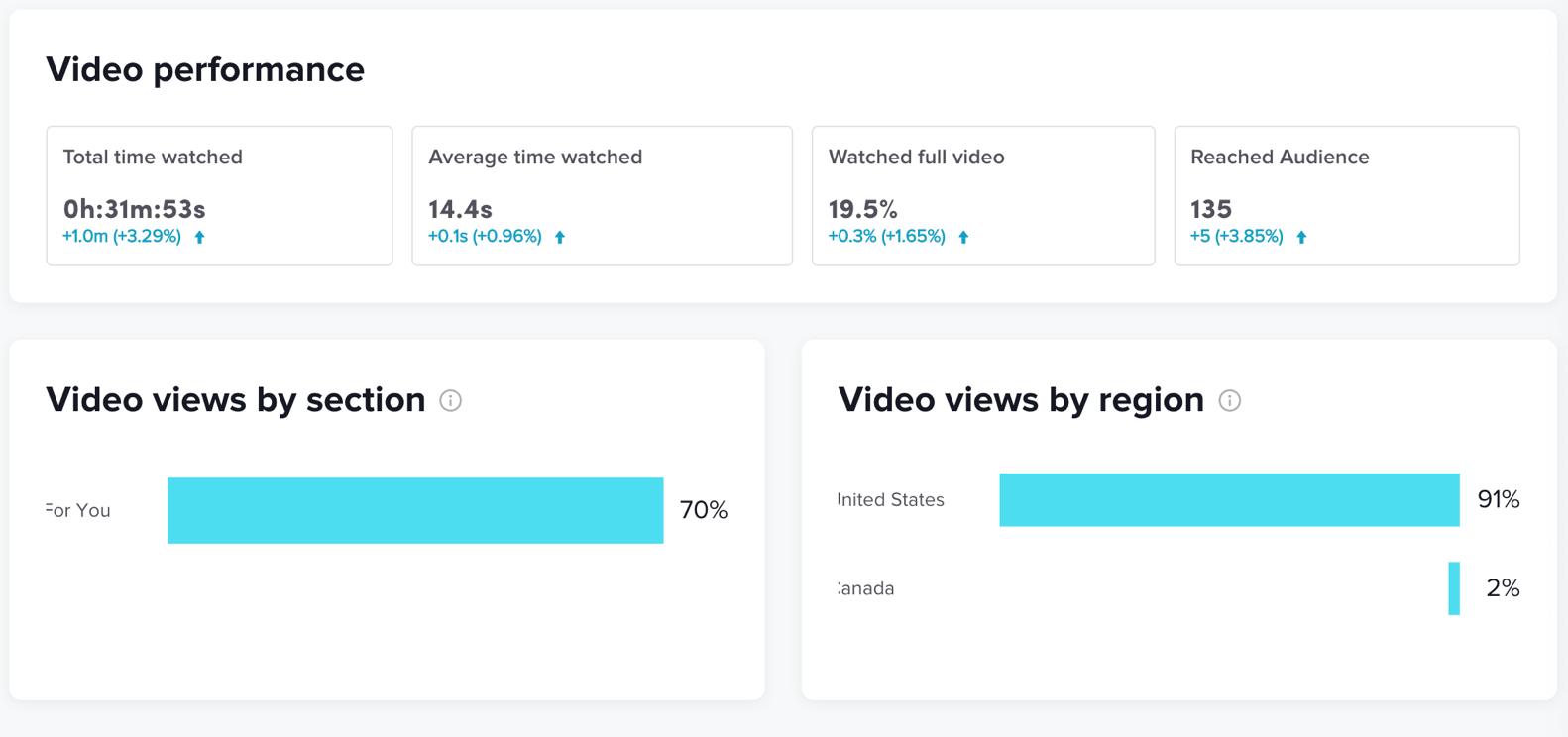Screen dimensions: 1568x737
Task: Click up arrow in Watched full video card
Action: (x=963, y=237)
